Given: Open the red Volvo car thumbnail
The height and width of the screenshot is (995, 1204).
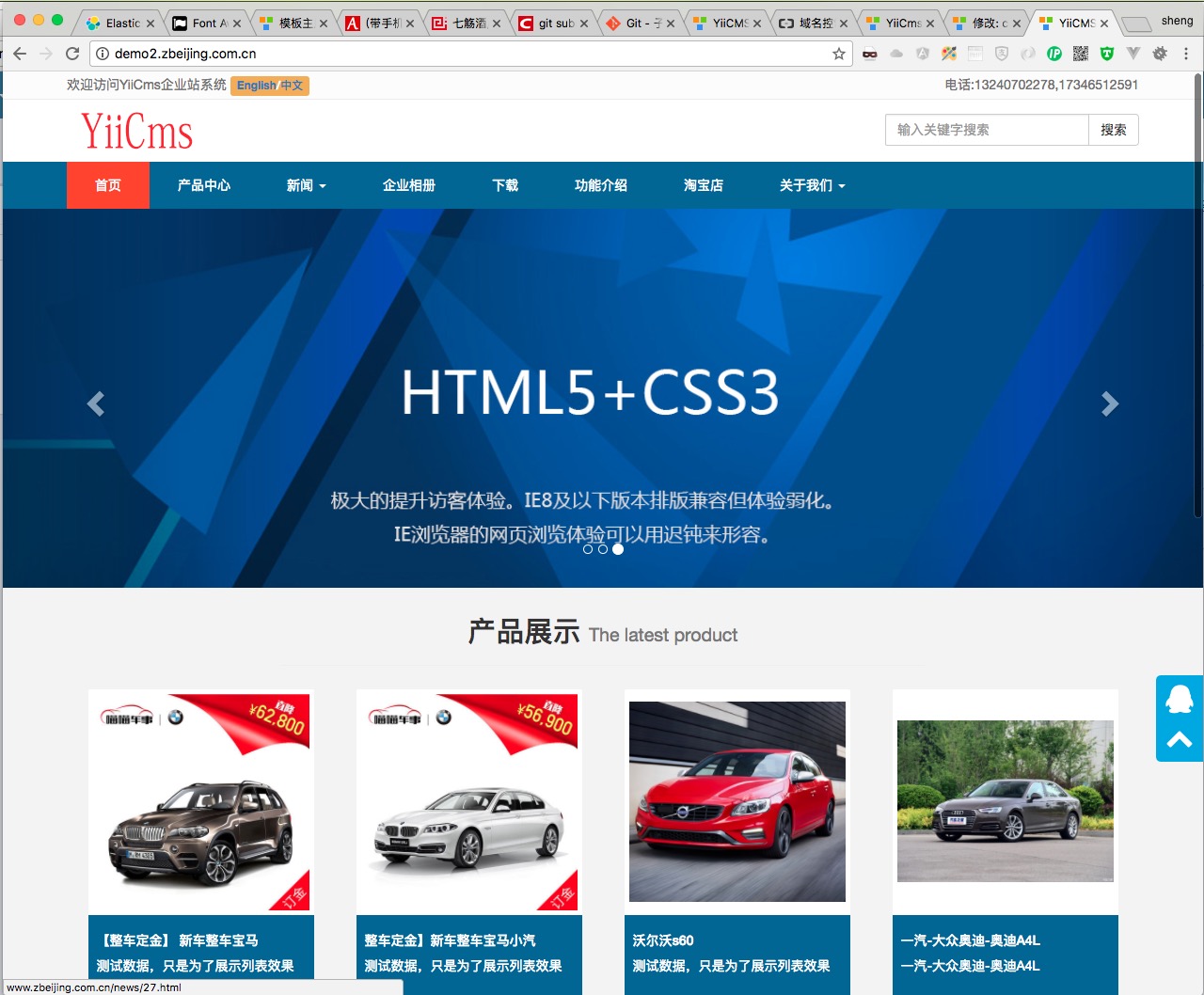Looking at the screenshot, I should click(737, 801).
